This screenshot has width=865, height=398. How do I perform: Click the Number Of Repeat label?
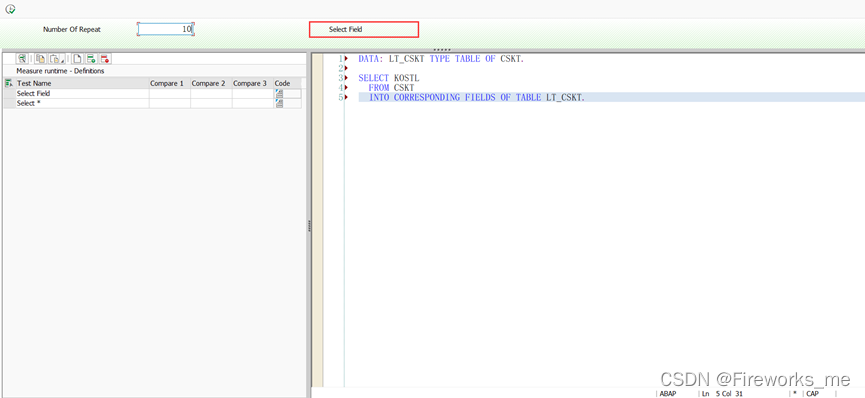click(x=72, y=30)
